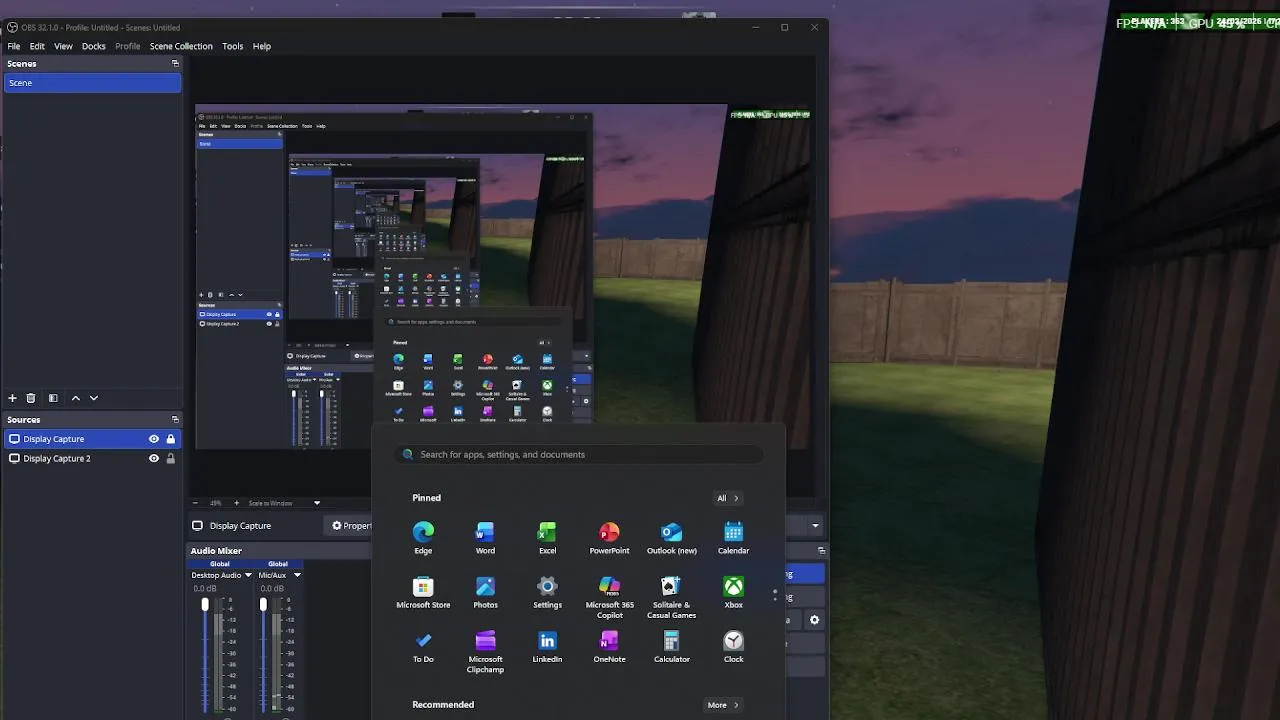The image size is (1280, 720).
Task: Add a new scene with plus icon
Action: (x=12, y=398)
